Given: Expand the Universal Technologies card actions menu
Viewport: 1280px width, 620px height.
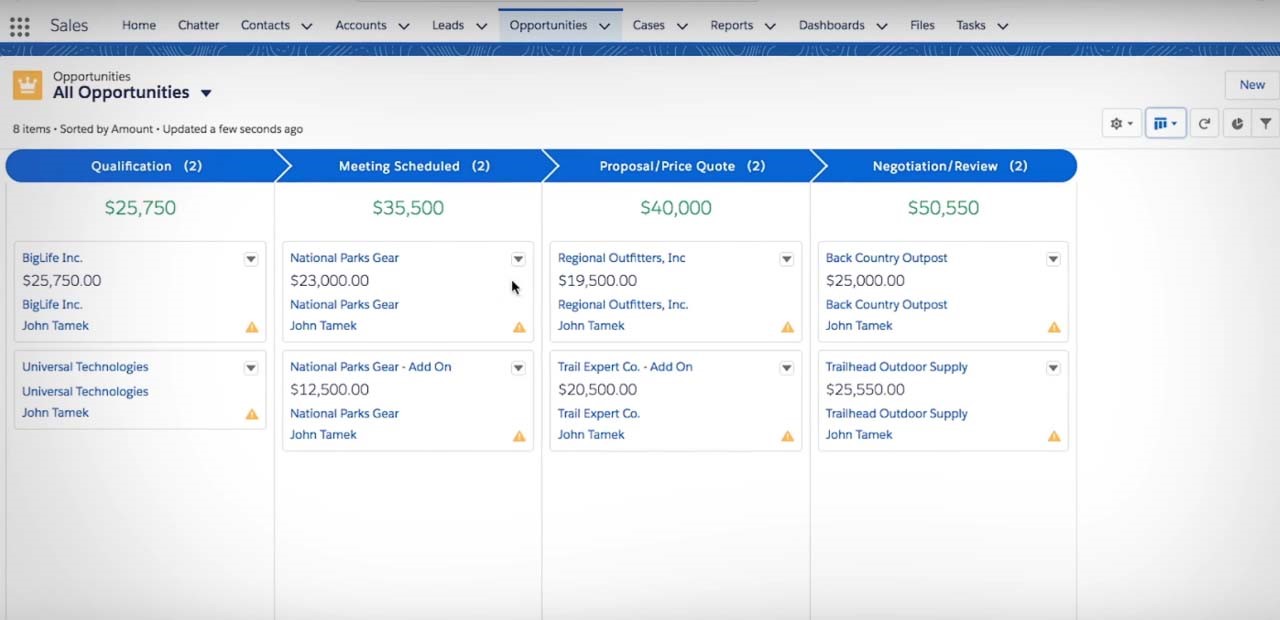Looking at the screenshot, I should point(251,368).
